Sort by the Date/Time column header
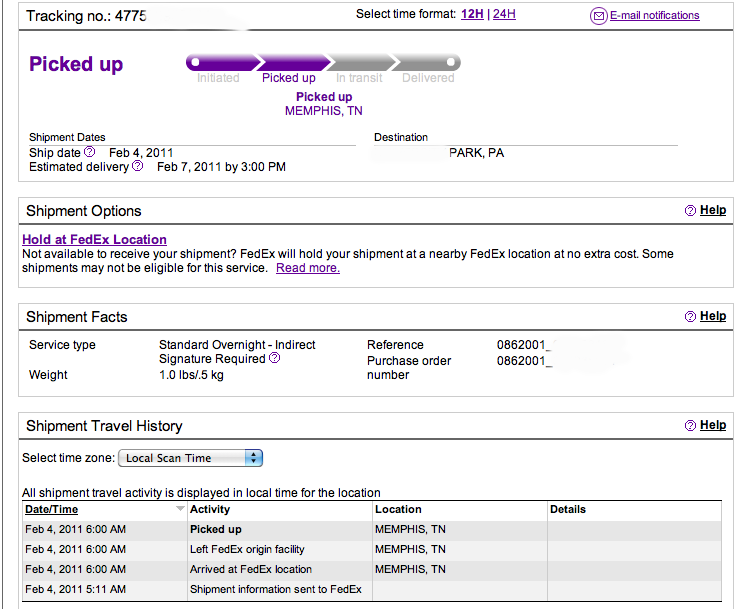This screenshot has height=609, width=735. [52, 510]
